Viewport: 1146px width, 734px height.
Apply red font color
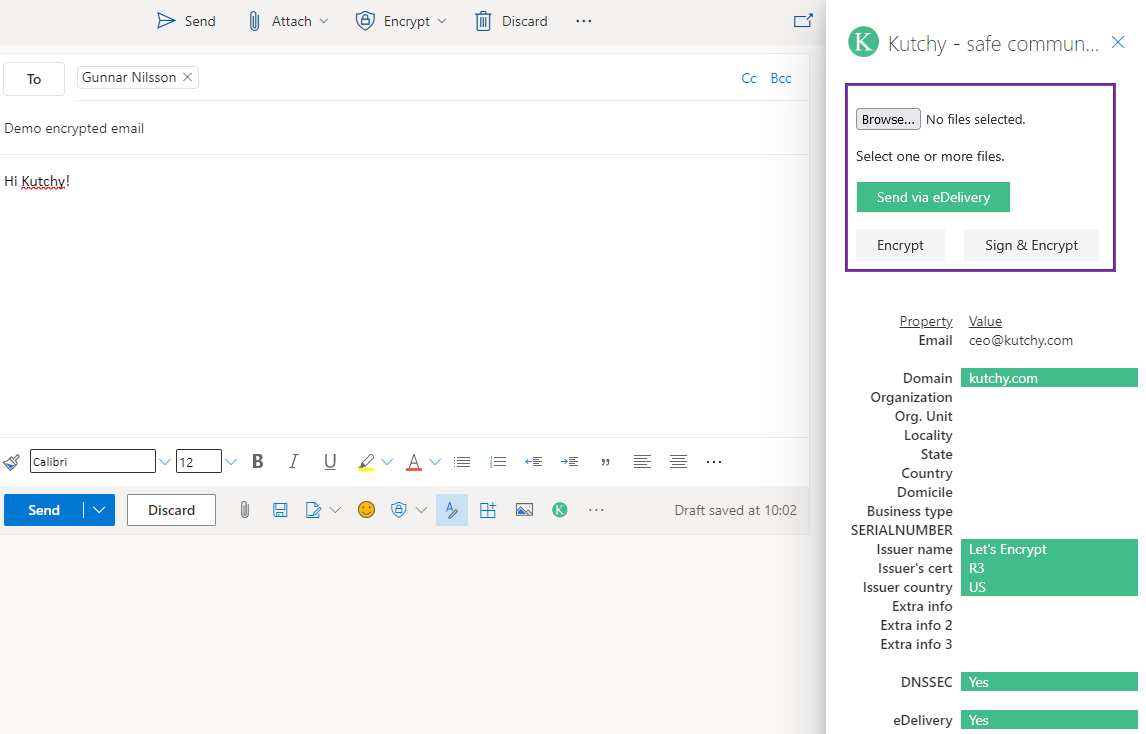click(414, 461)
